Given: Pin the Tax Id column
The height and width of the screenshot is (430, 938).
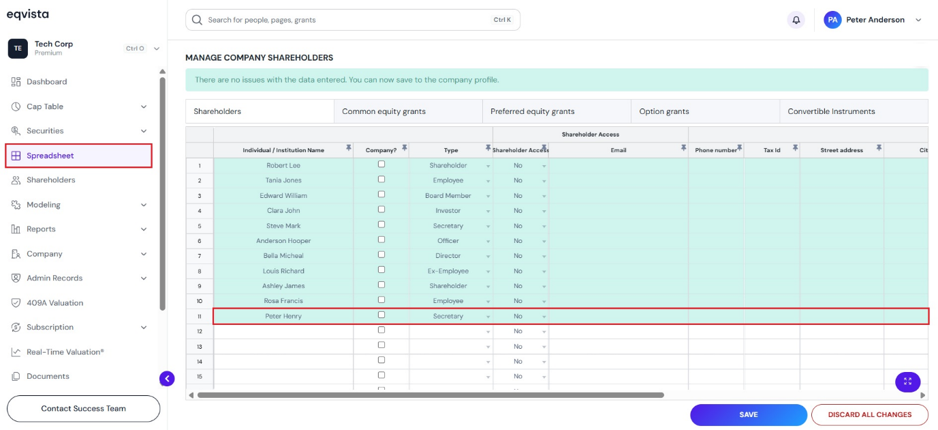Looking at the screenshot, I should coord(795,148).
